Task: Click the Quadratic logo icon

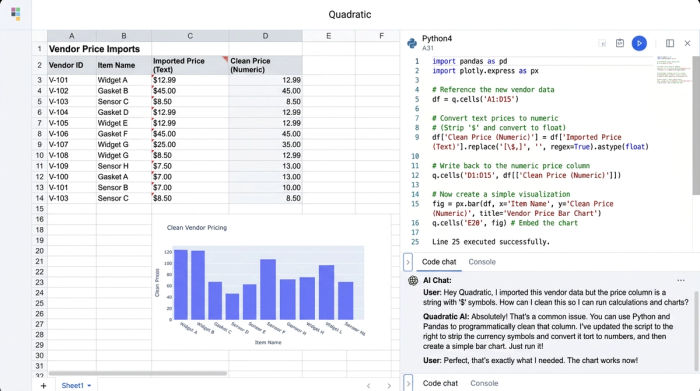Action: point(16,14)
